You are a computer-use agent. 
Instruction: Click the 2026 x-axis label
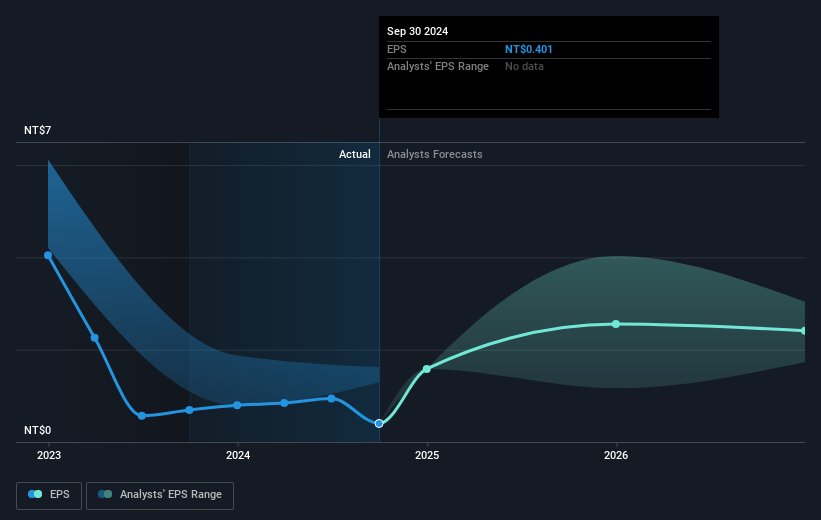[616, 455]
